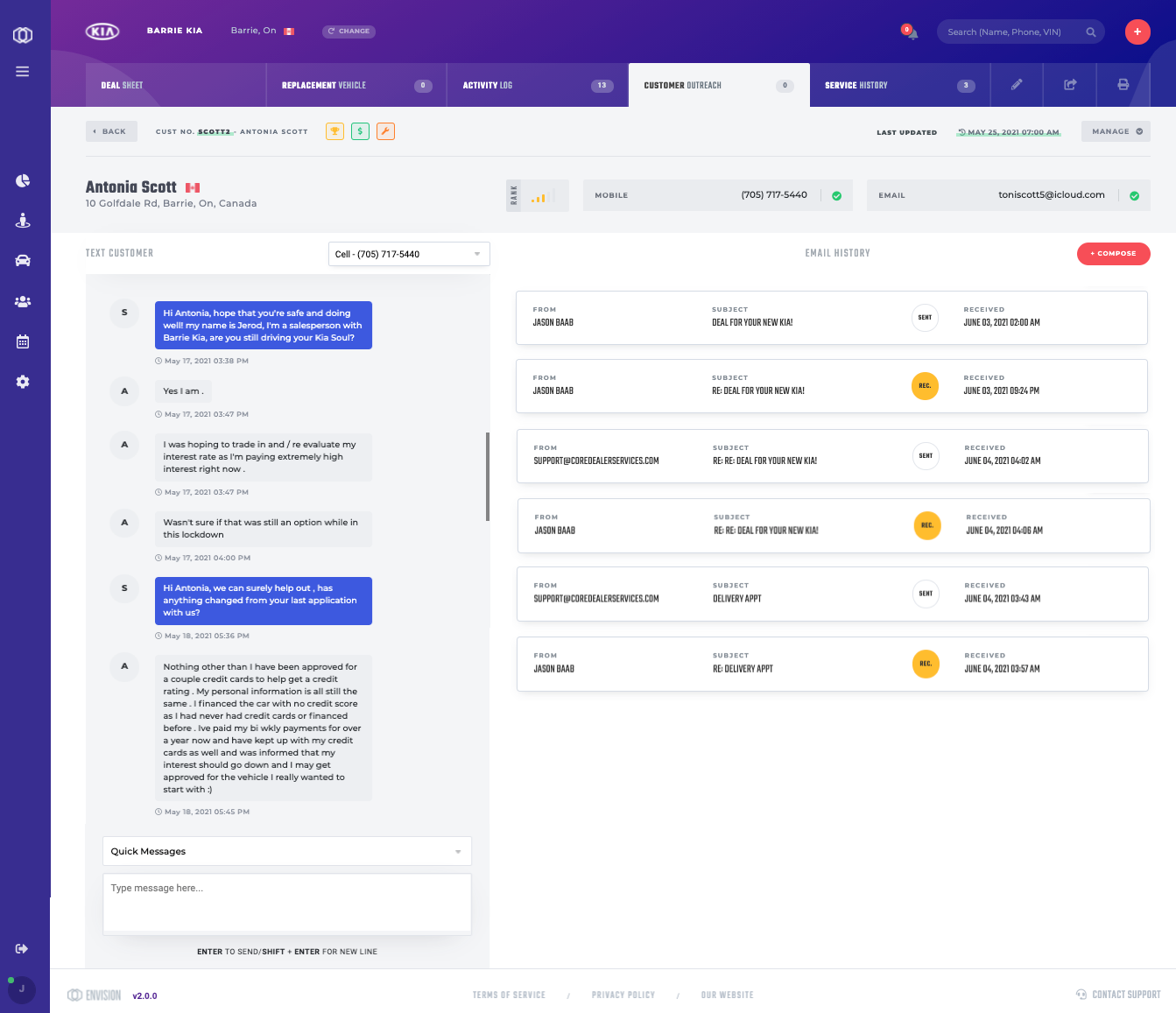The width and height of the screenshot is (1176, 1013).
Task: Click the orange wrench badge in the customer header
Action: pos(385,130)
